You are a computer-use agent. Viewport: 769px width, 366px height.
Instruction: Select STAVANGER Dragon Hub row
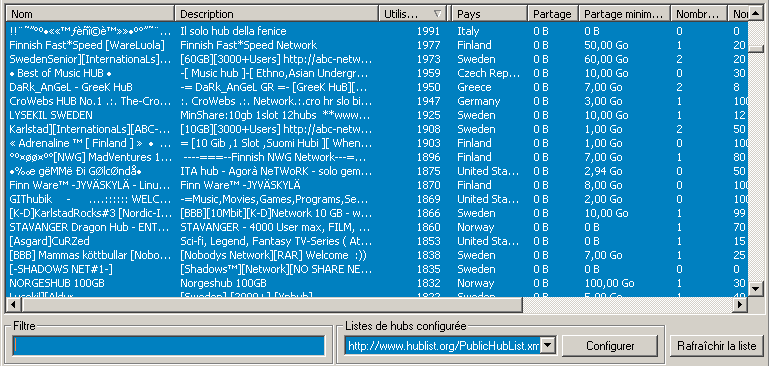[377, 227]
